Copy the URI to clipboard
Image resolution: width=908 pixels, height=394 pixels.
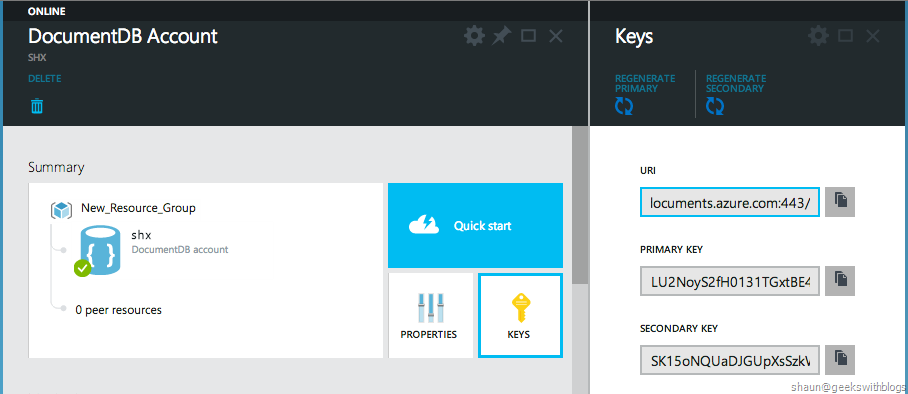click(x=840, y=202)
